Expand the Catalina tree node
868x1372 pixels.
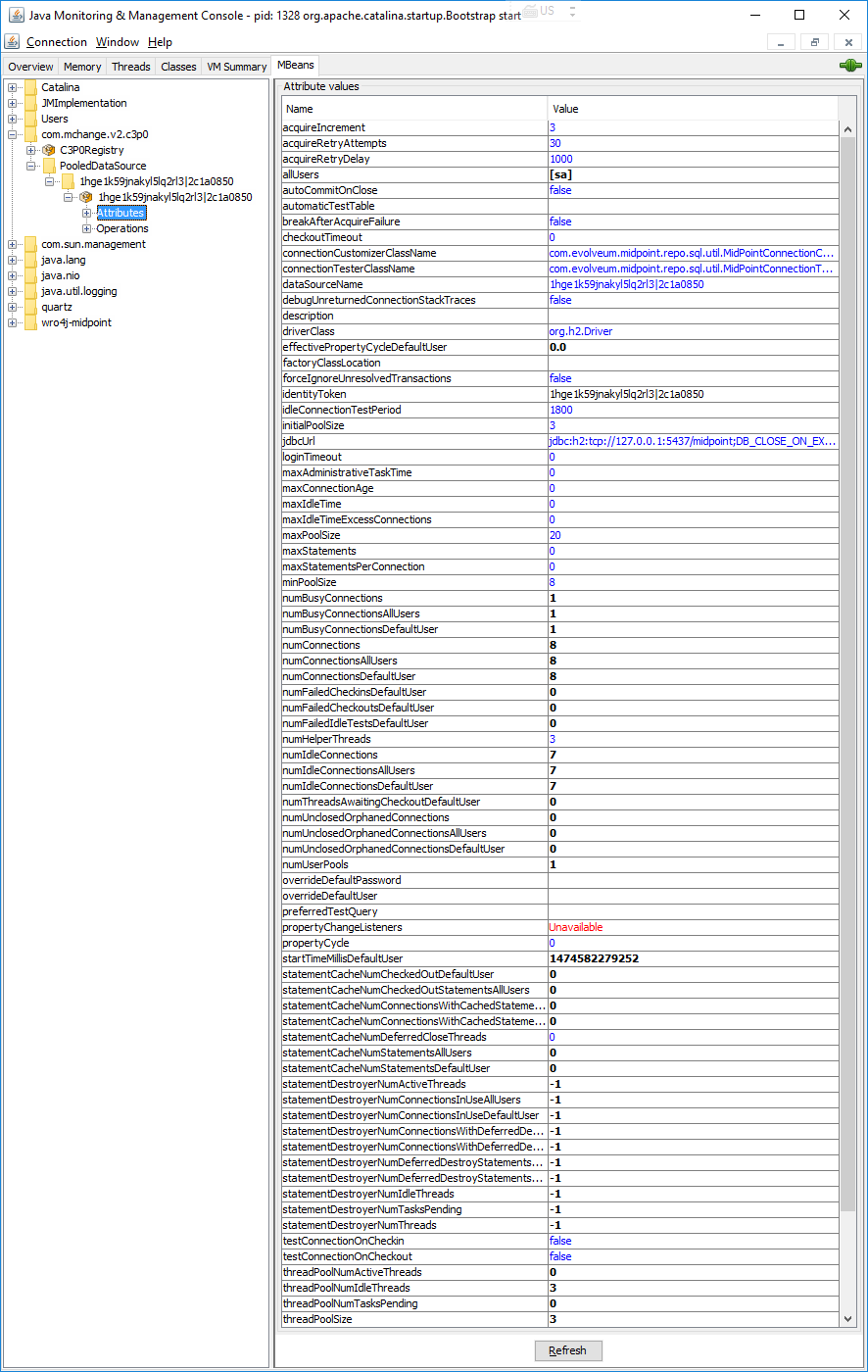[13, 87]
